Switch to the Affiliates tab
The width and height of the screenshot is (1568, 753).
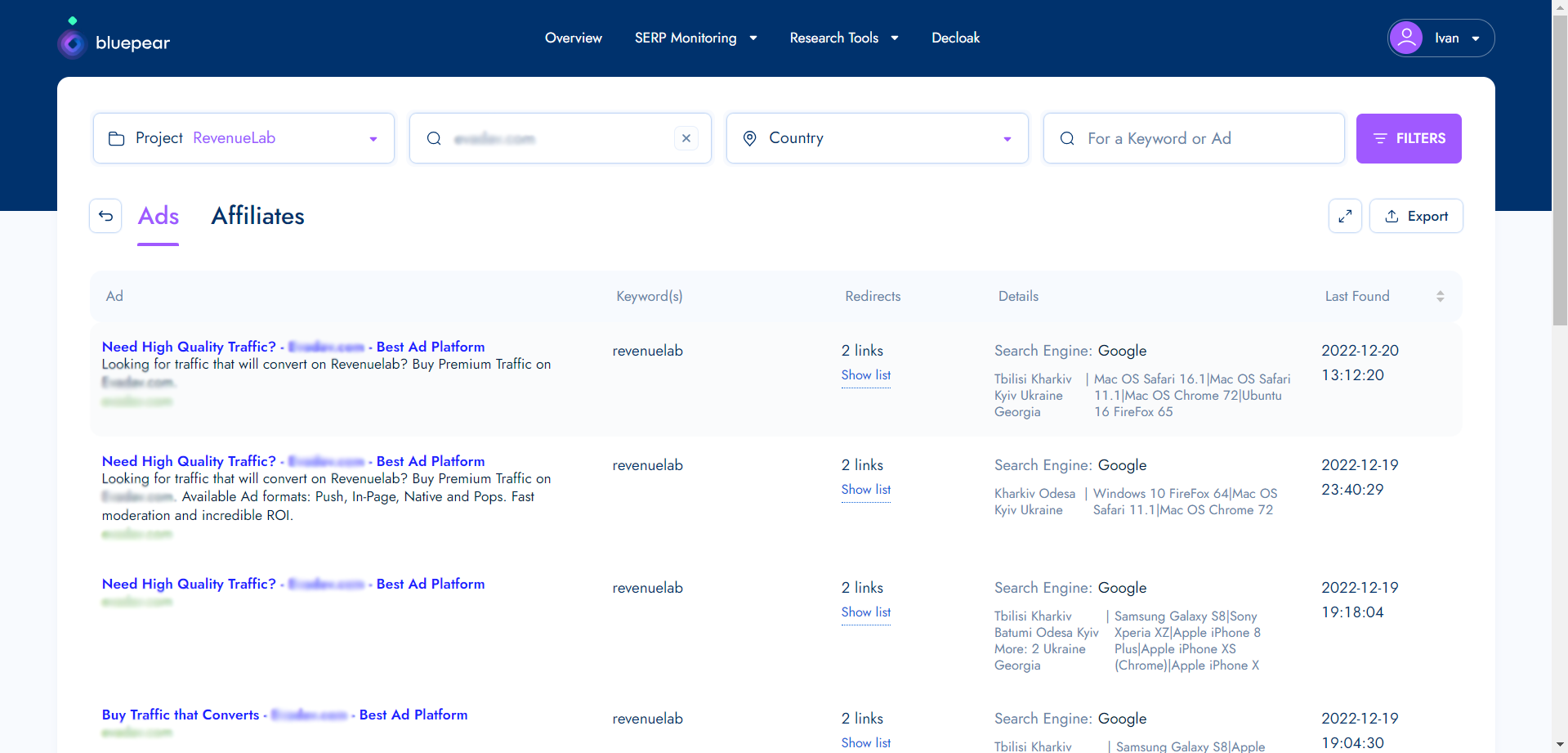pos(257,216)
